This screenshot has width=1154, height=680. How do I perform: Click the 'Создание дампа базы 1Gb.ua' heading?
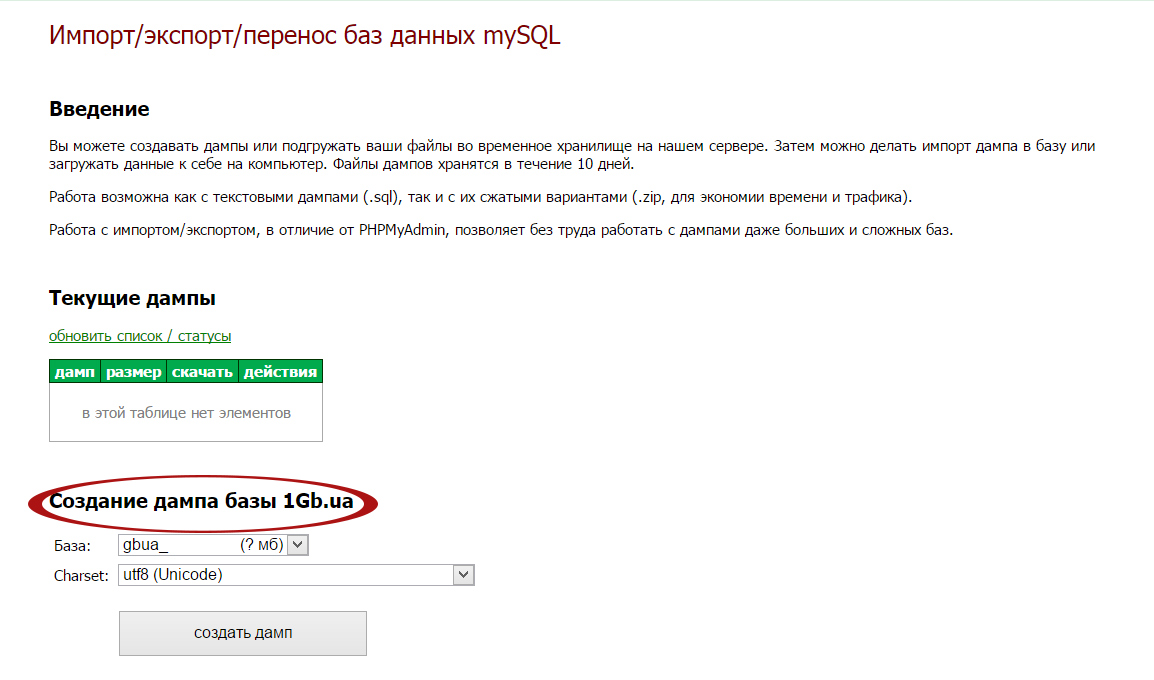tap(201, 501)
